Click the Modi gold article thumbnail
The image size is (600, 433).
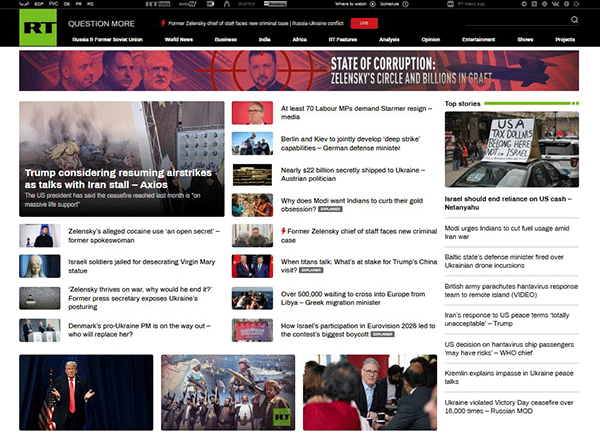click(252, 205)
